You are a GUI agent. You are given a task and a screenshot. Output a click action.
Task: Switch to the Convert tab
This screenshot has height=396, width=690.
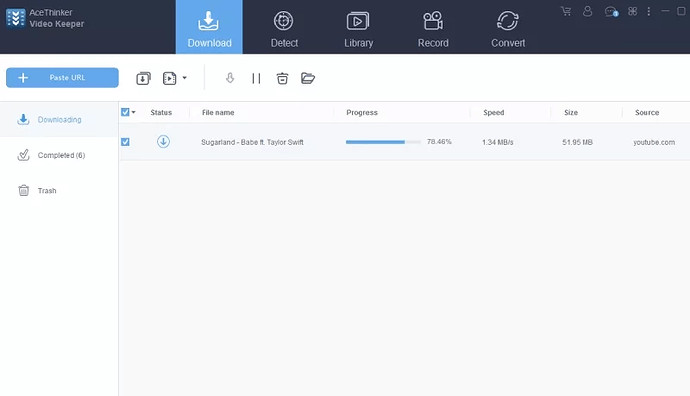tap(508, 27)
